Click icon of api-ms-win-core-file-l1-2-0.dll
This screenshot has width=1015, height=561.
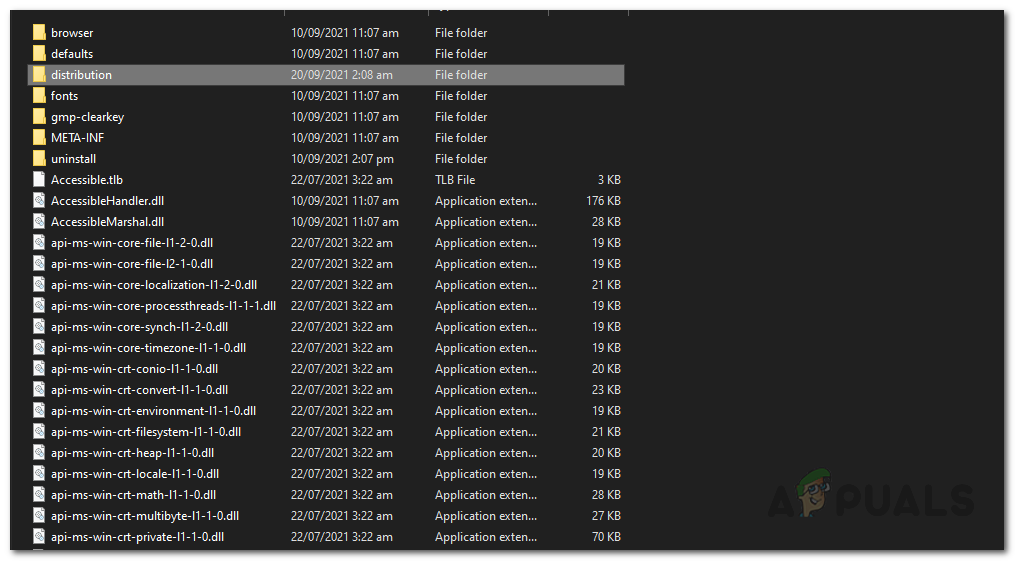click(39, 243)
